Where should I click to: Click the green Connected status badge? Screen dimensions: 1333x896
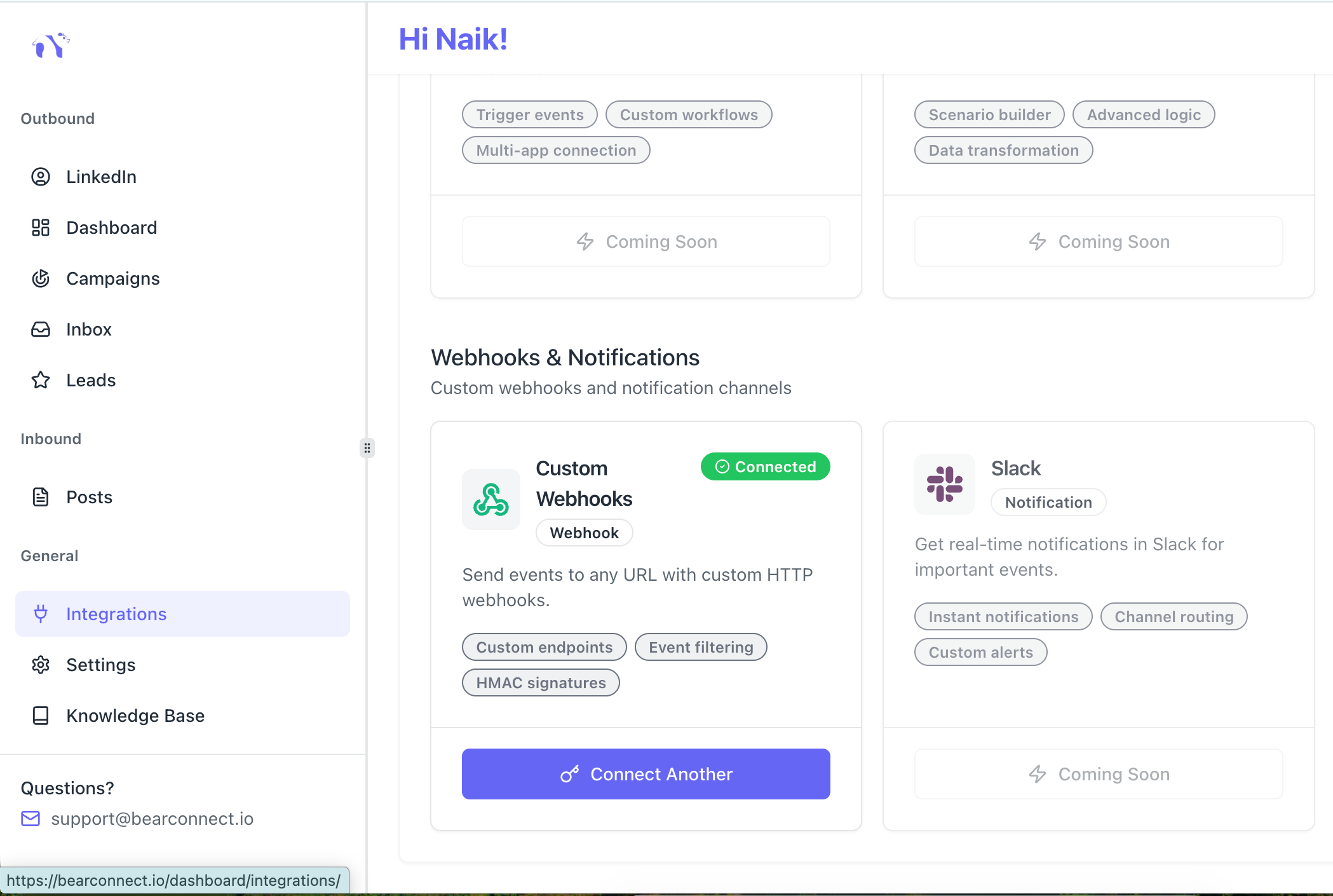click(x=765, y=466)
